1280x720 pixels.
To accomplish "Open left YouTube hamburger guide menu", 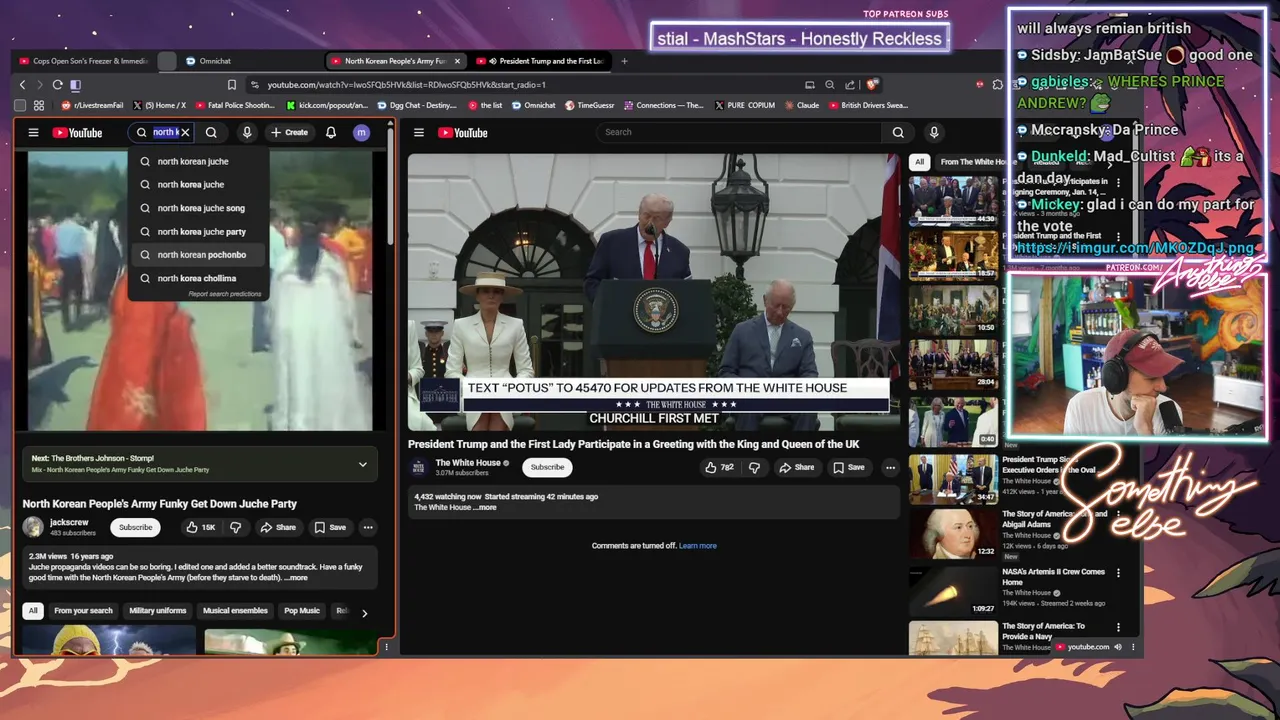I will pyautogui.click(x=33, y=132).
